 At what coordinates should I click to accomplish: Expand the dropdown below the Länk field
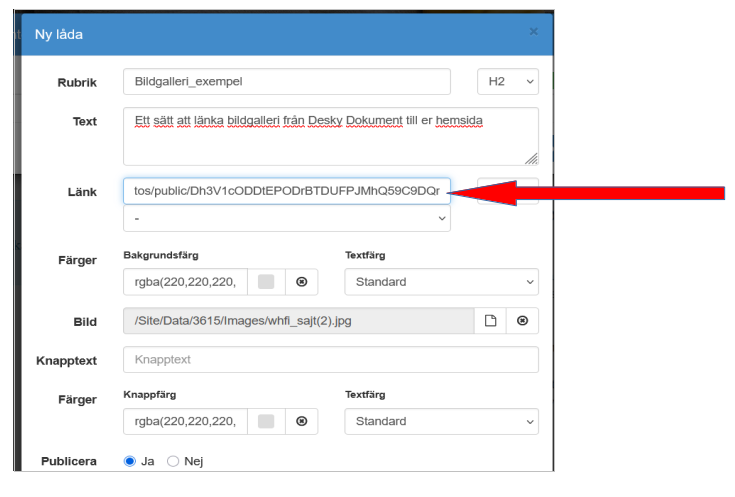pos(286,218)
